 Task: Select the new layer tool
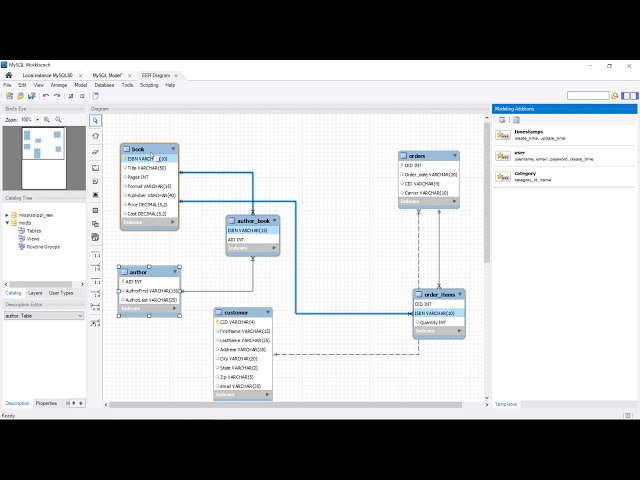tap(96, 168)
